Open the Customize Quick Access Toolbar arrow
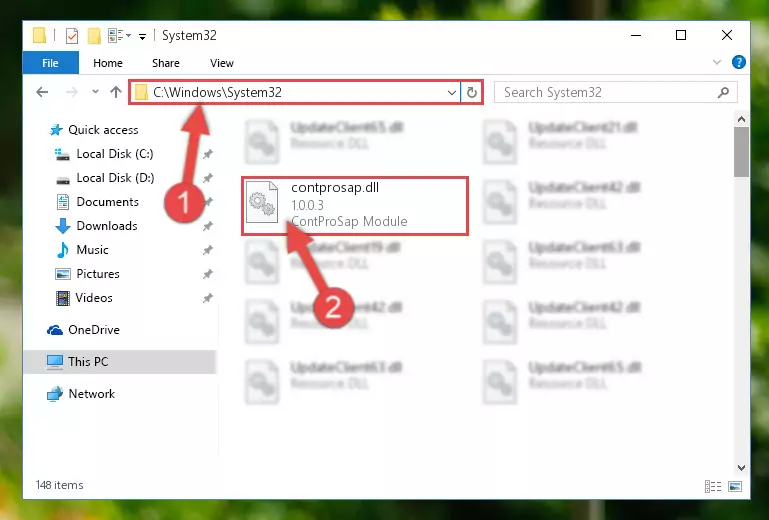The height and width of the screenshot is (520, 769). click(142, 36)
